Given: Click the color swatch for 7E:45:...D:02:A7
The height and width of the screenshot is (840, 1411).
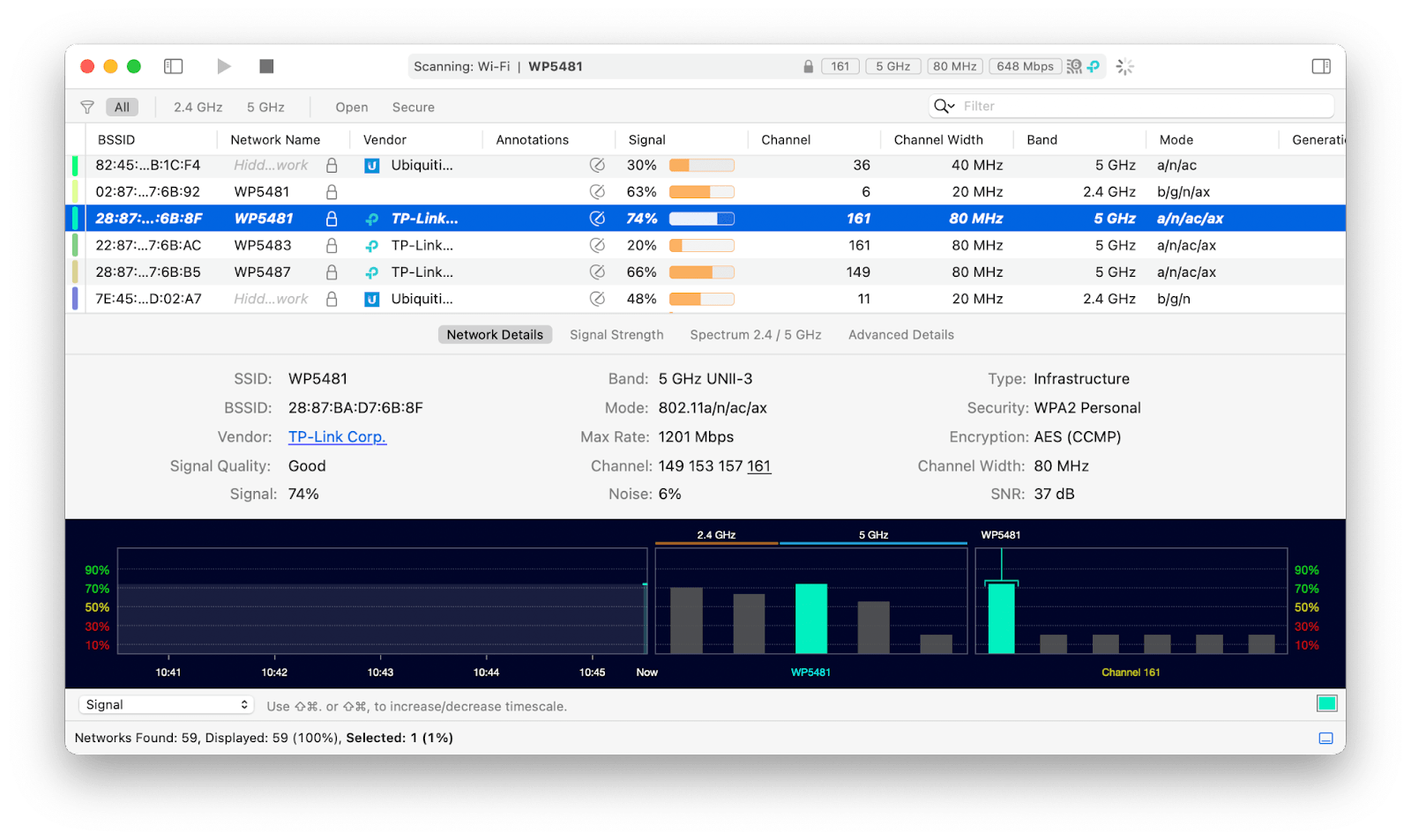Looking at the screenshot, I should [75, 299].
